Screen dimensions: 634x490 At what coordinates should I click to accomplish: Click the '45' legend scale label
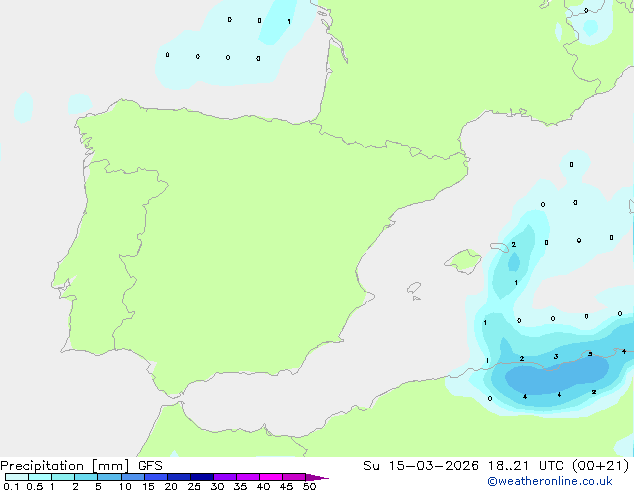coord(286,486)
